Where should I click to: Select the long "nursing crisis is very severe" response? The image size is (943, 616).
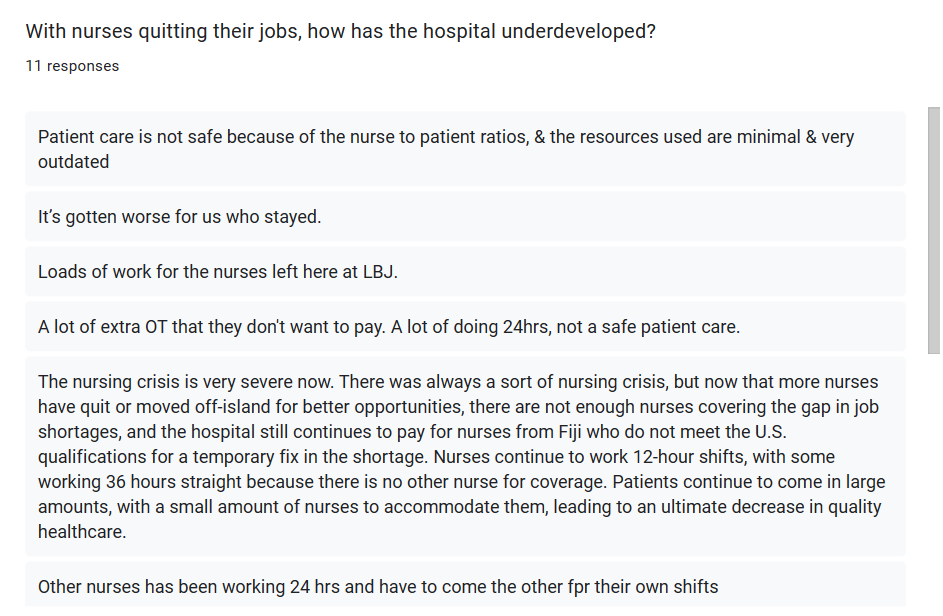pyautogui.click(x=465, y=456)
